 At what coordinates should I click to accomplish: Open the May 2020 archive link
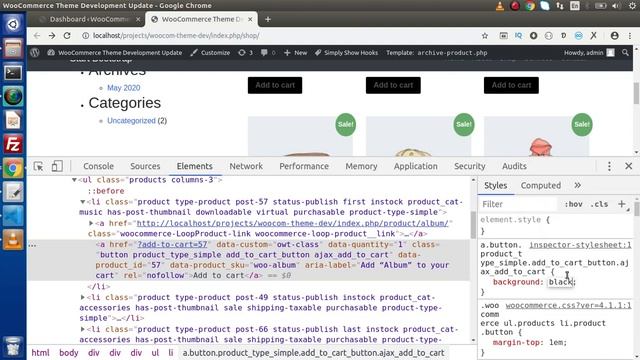(x=124, y=88)
